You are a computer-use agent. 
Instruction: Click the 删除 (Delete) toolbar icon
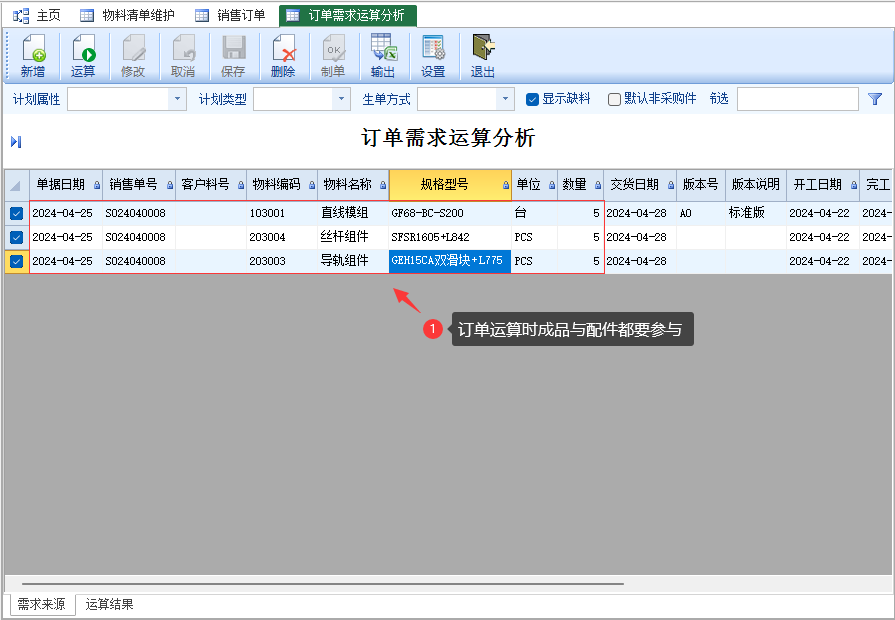coord(283,55)
